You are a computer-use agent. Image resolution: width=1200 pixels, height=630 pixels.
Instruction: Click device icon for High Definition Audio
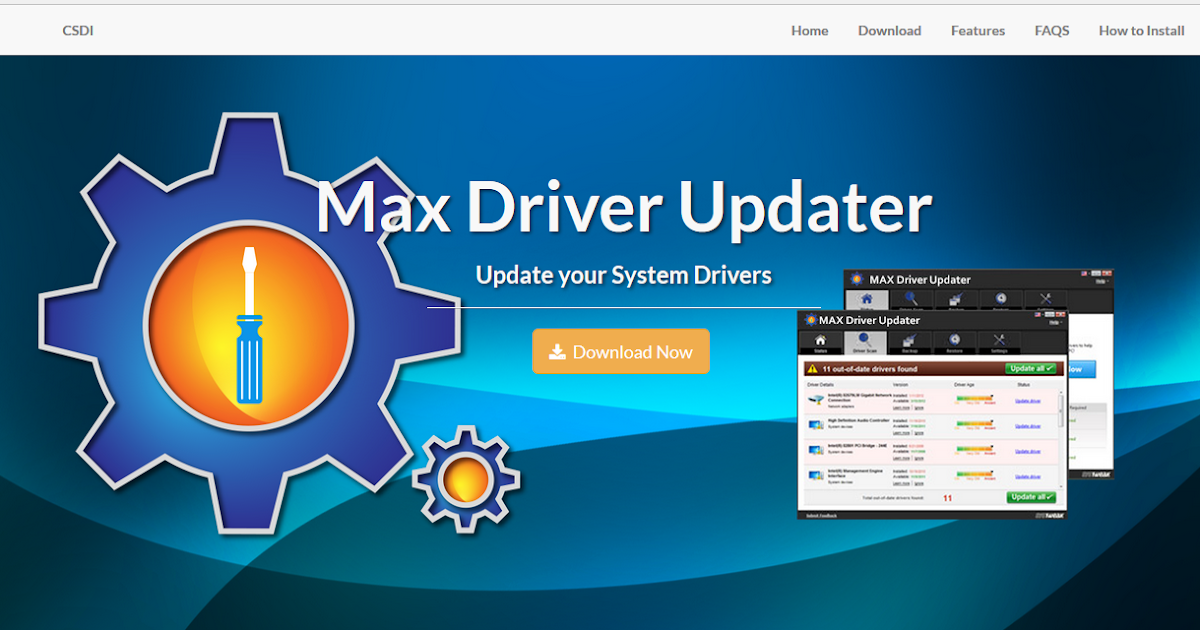(x=816, y=426)
